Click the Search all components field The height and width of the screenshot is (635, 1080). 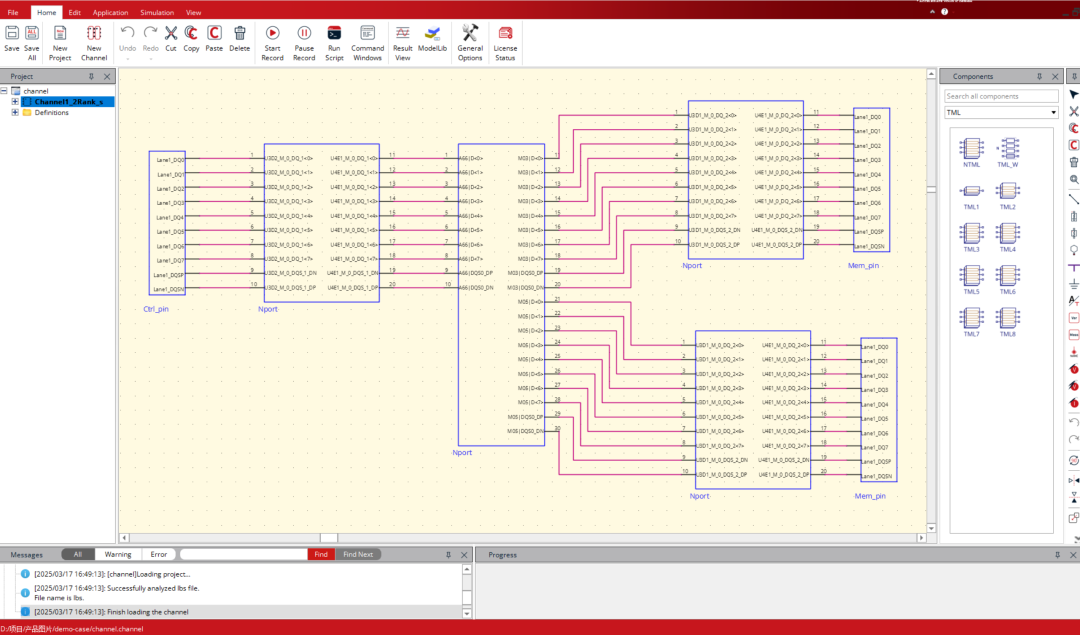tap(1001, 96)
